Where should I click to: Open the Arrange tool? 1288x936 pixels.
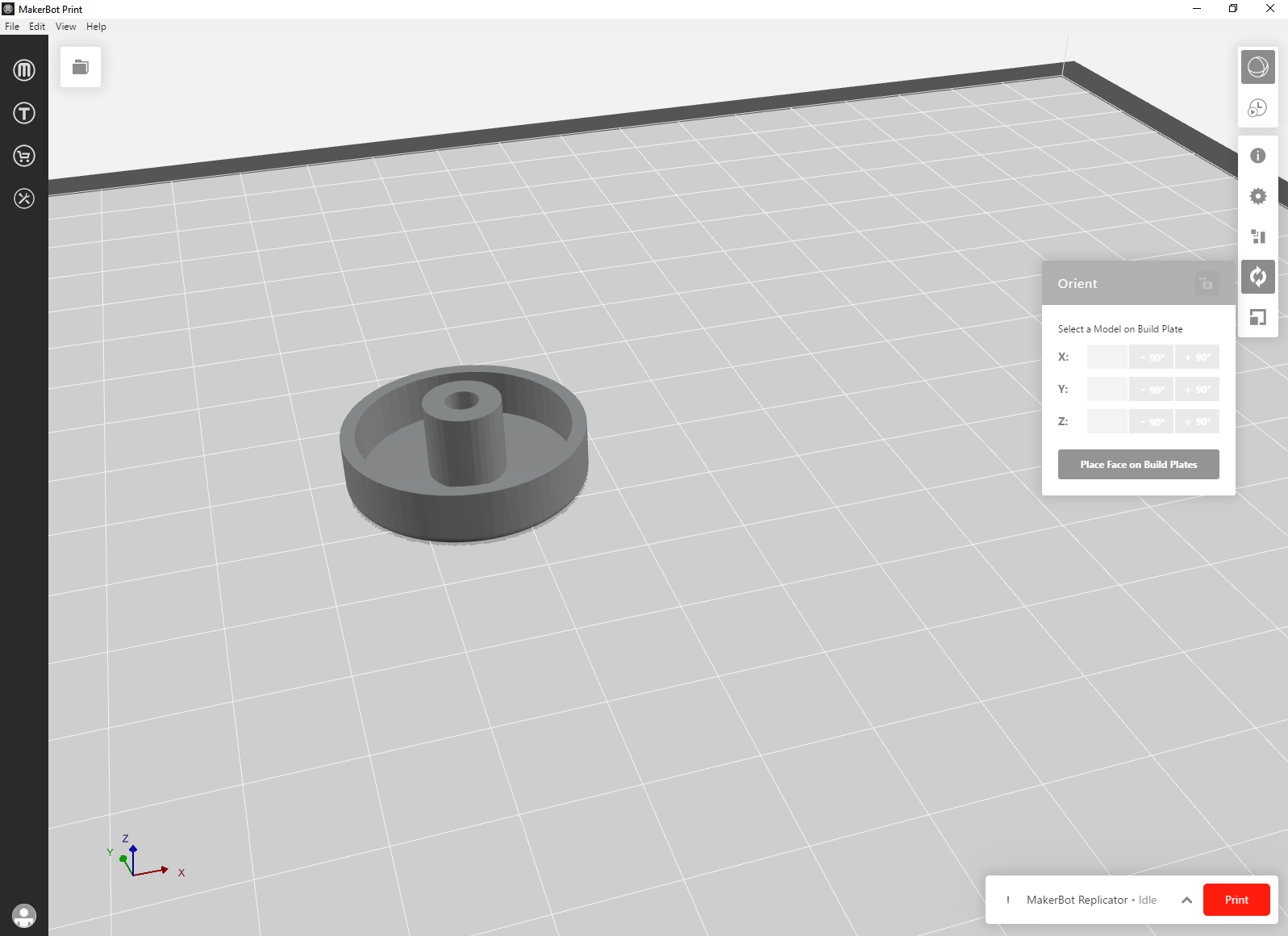click(x=1257, y=236)
